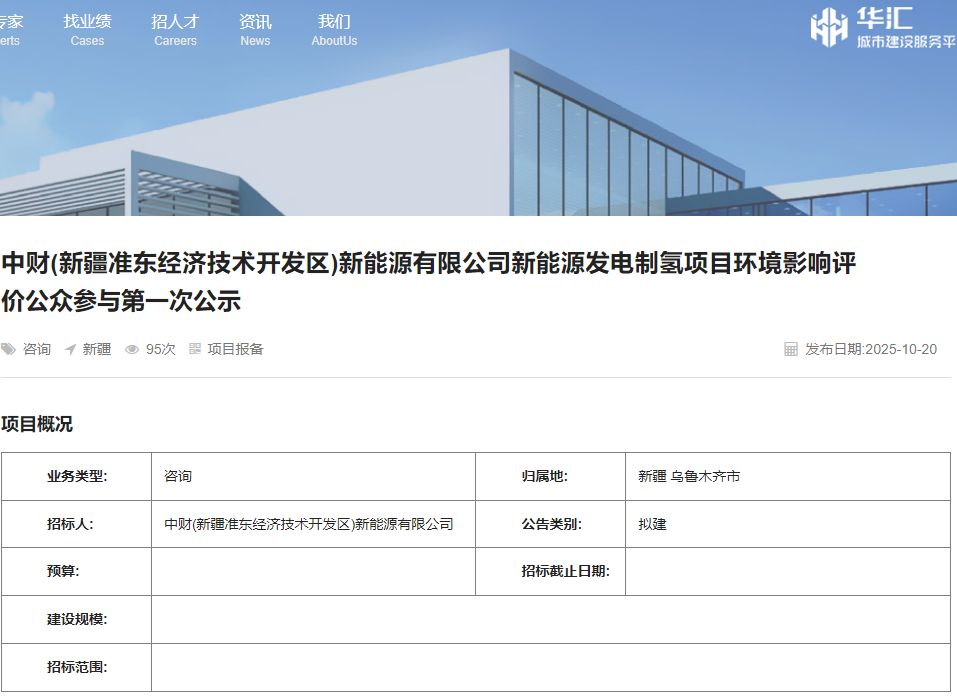Click the eye icon showing view count
The width and height of the screenshot is (957, 697).
pyautogui.click(x=131, y=349)
